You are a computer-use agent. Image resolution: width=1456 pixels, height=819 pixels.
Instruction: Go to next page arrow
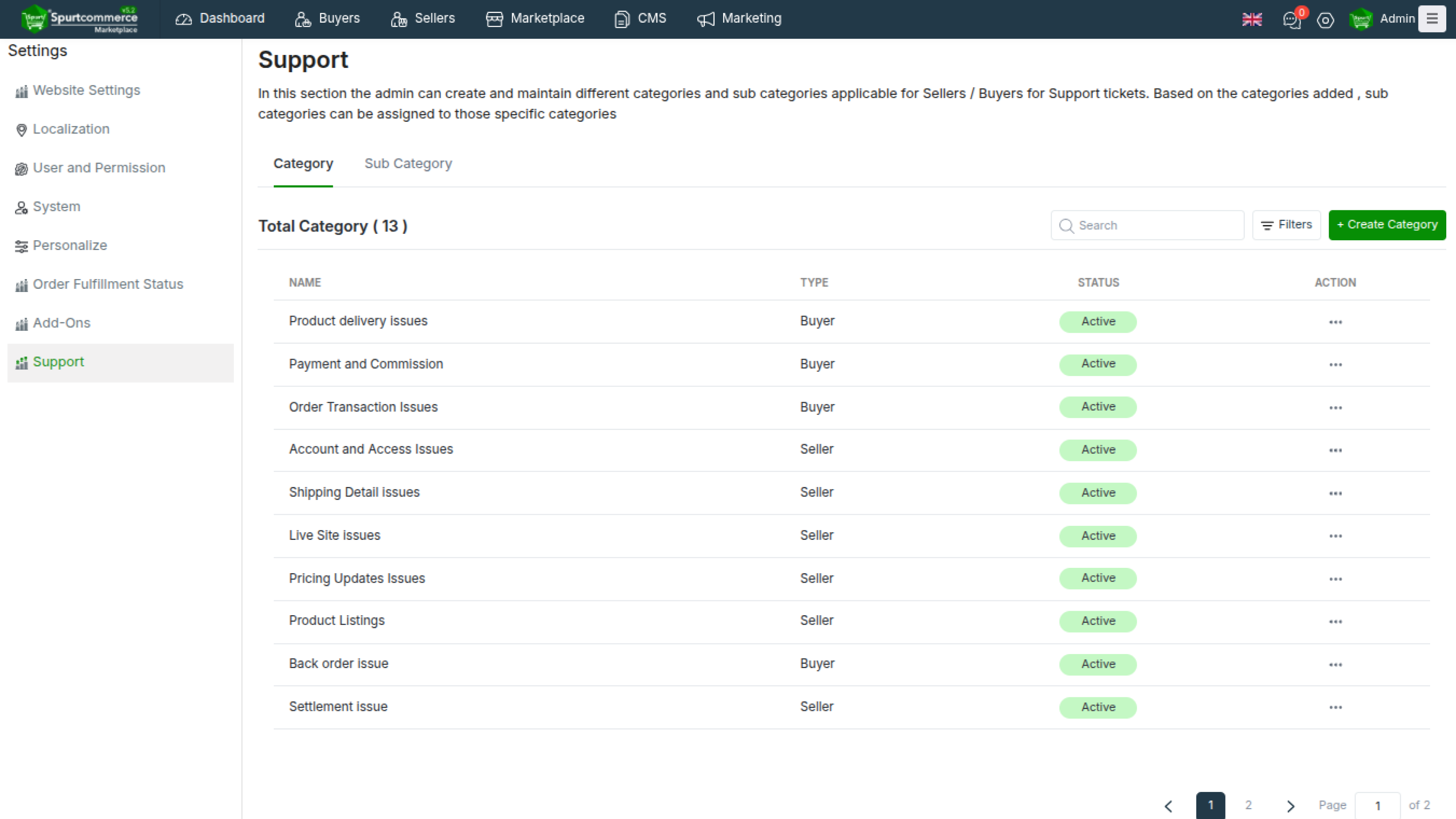pyautogui.click(x=1291, y=806)
